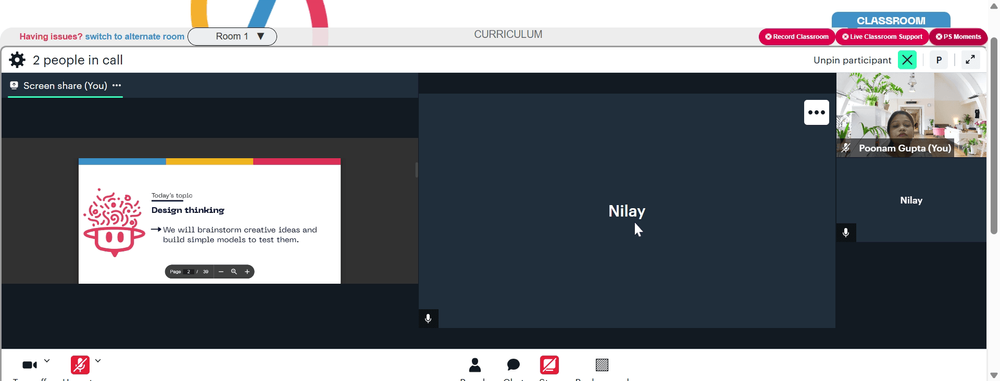1000x381 pixels.
Task: Expand camera options chevron
Action: (47, 361)
